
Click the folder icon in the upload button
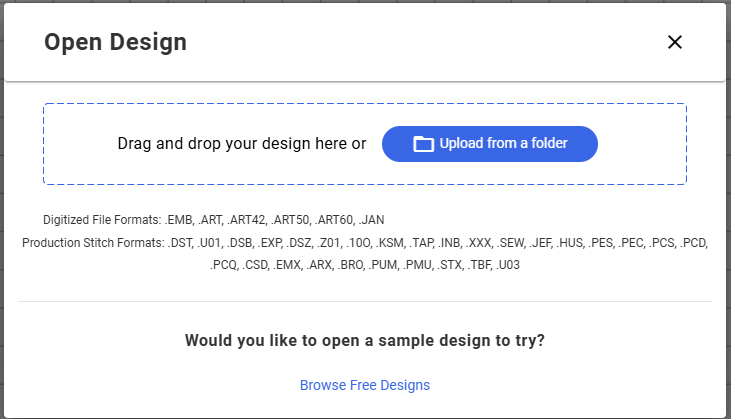click(x=423, y=144)
